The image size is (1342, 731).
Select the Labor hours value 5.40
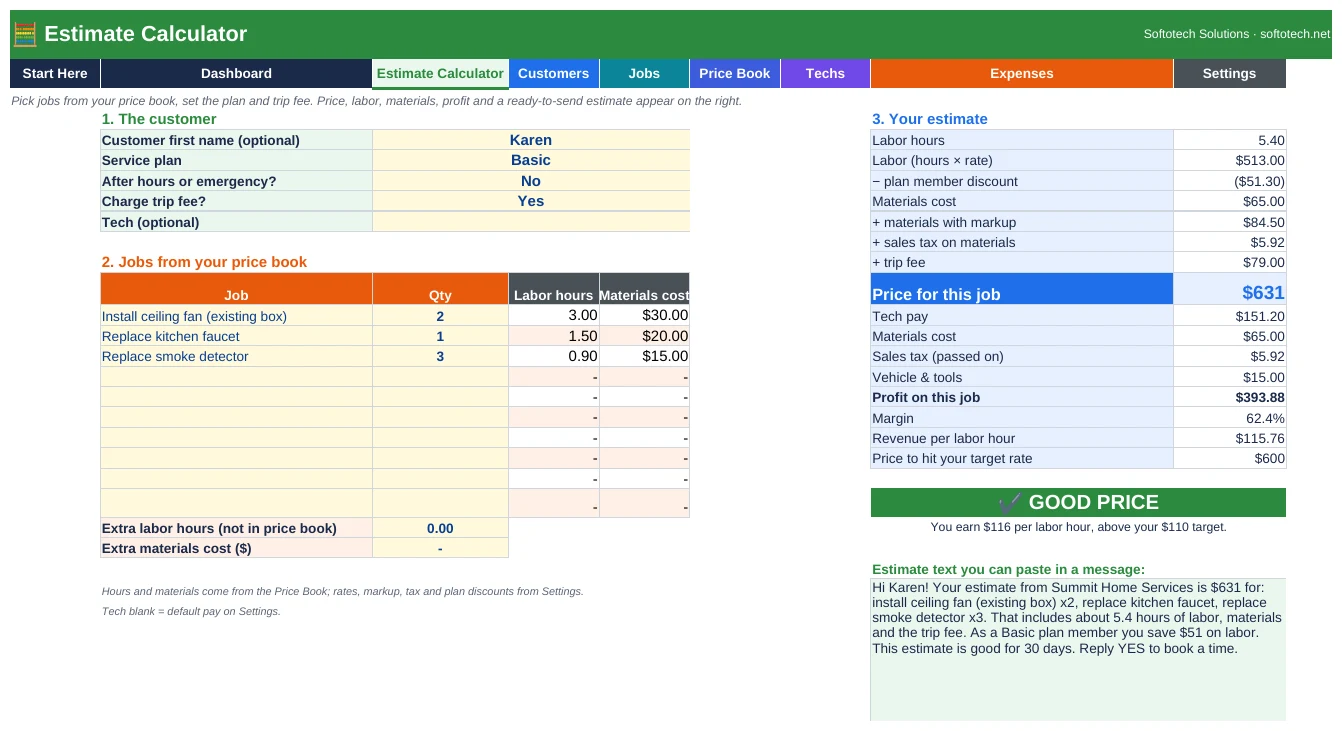click(1230, 140)
